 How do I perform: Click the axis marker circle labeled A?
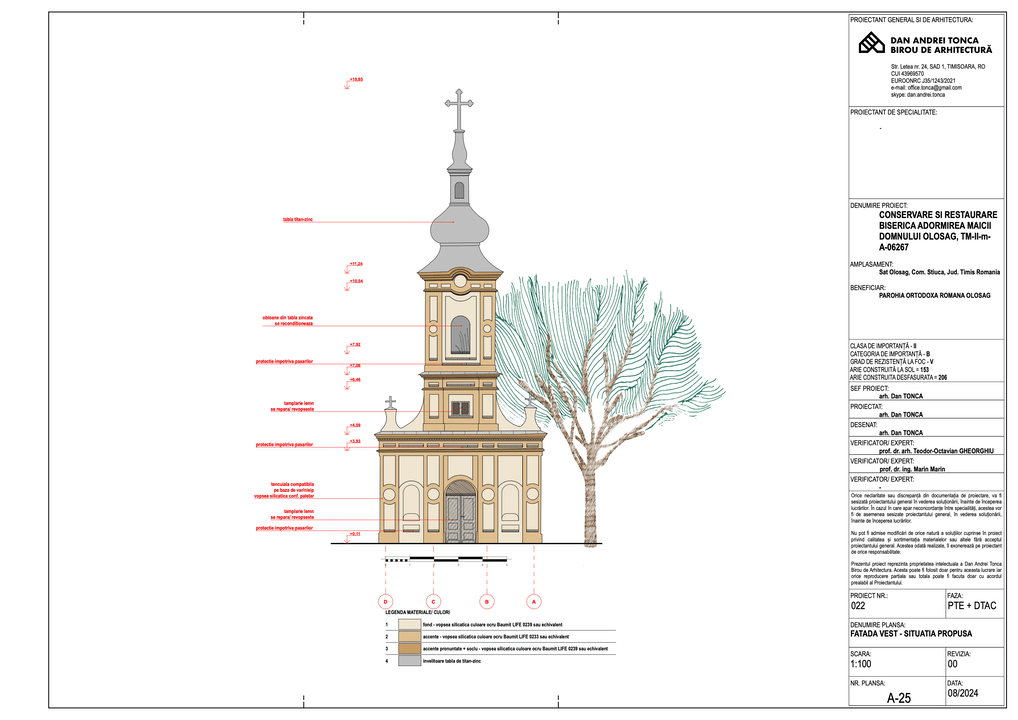pyautogui.click(x=534, y=601)
